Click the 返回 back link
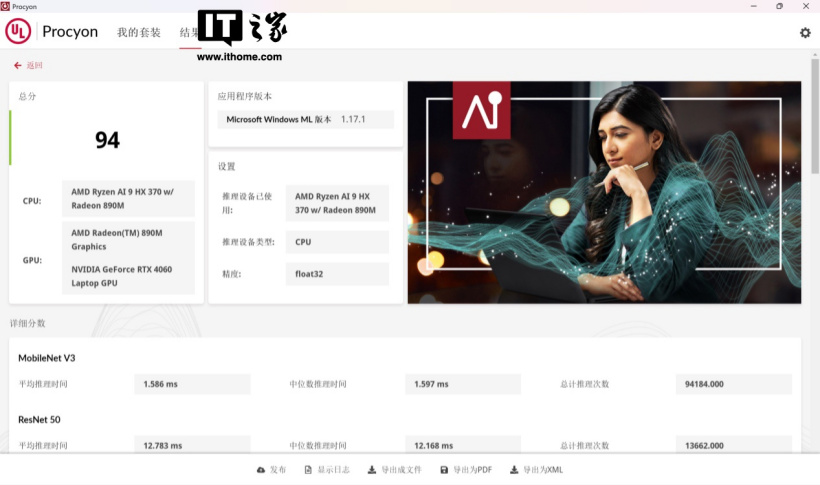The height and width of the screenshot is (485, 820). [x=35, y=66]
